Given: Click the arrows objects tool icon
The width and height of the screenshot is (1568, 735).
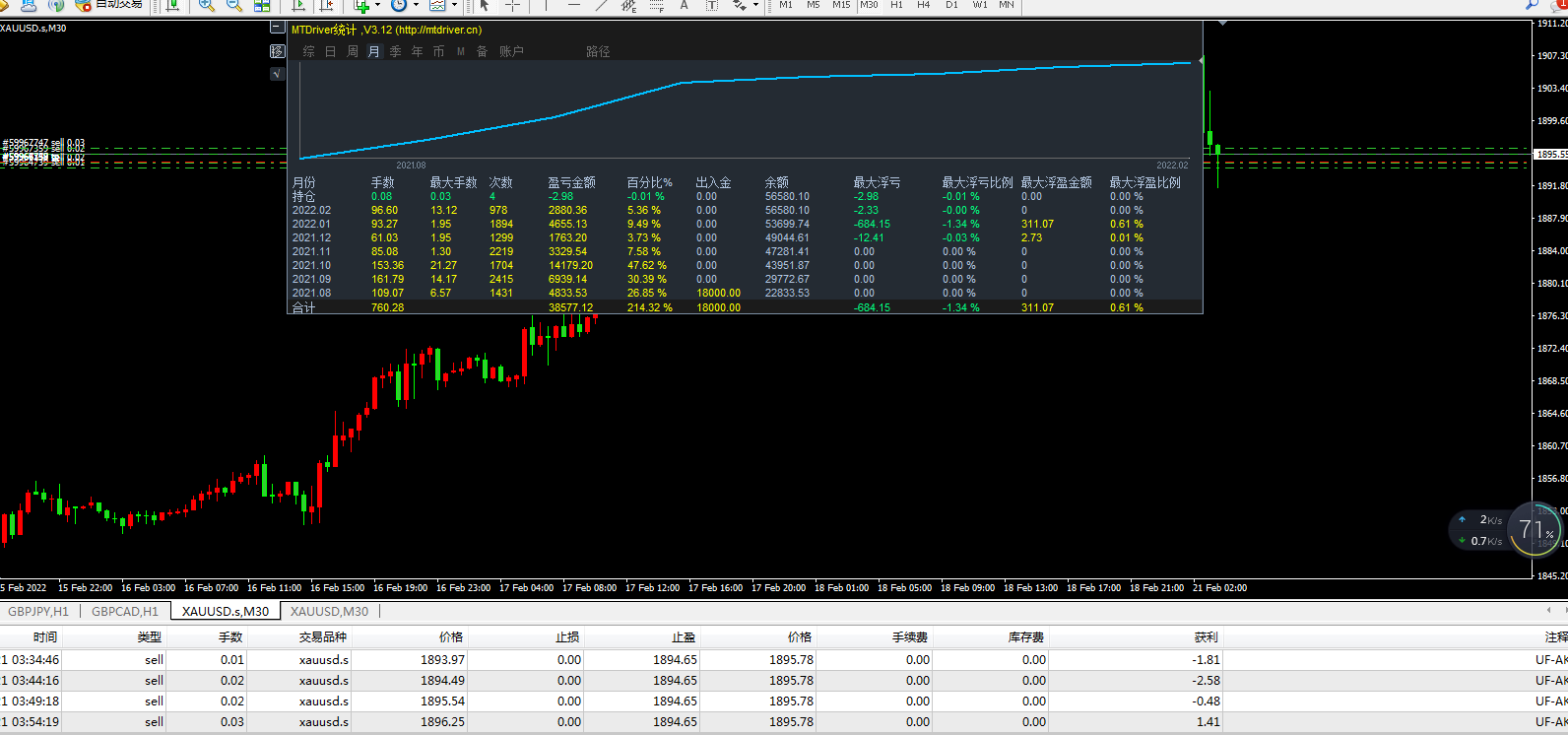Looking at the screenshot, I should [740, 5].
